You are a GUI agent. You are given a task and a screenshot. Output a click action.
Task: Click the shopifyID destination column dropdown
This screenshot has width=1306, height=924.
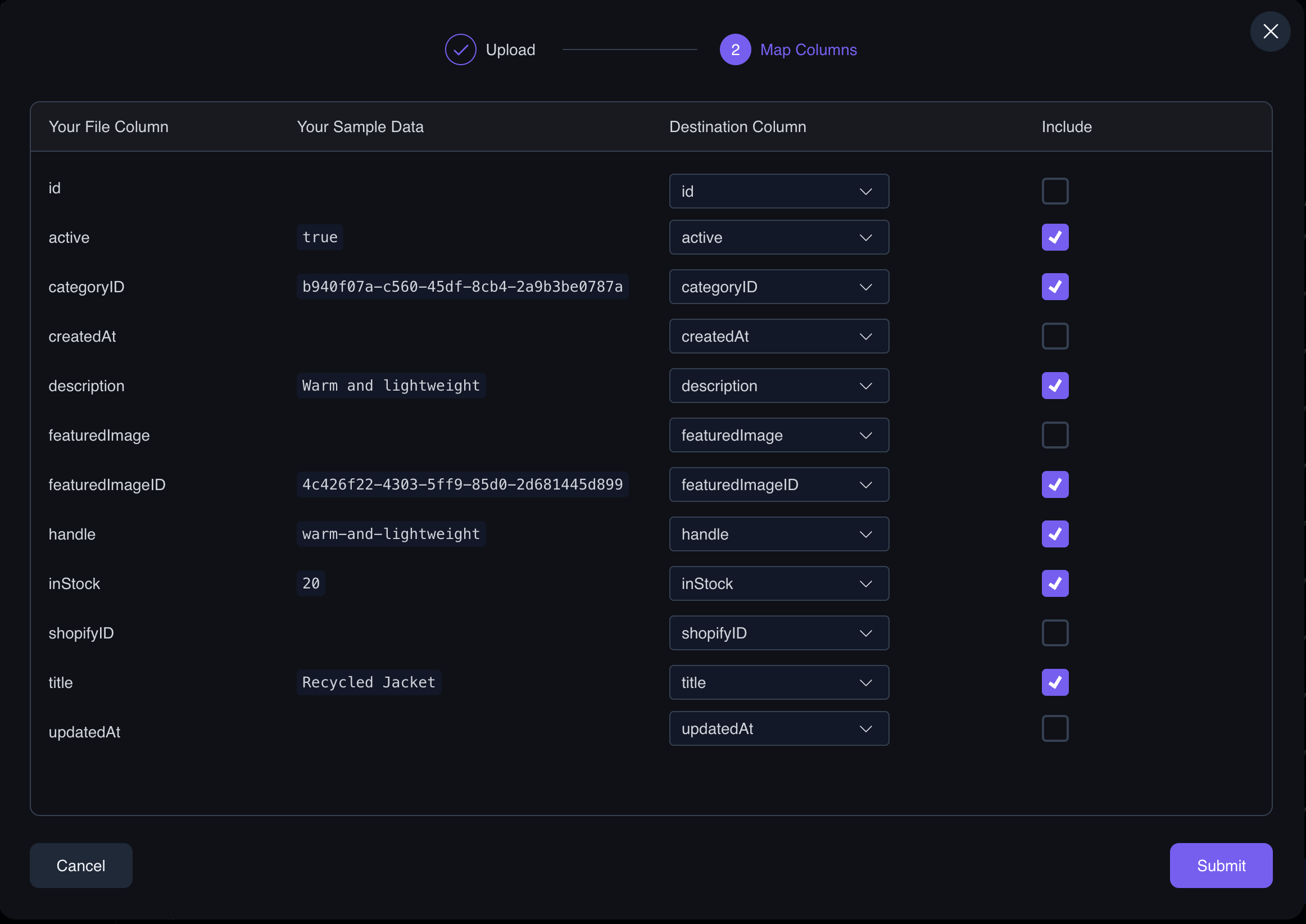point(779,632)
